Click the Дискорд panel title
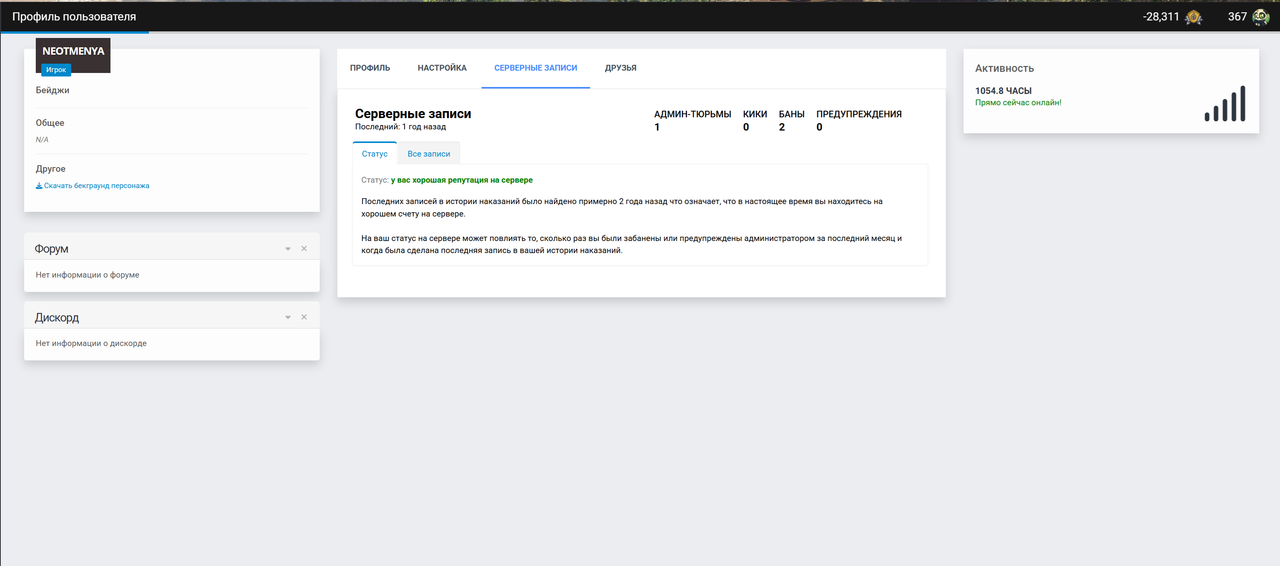Screen dimensions: 1280x566 point(57,317)
